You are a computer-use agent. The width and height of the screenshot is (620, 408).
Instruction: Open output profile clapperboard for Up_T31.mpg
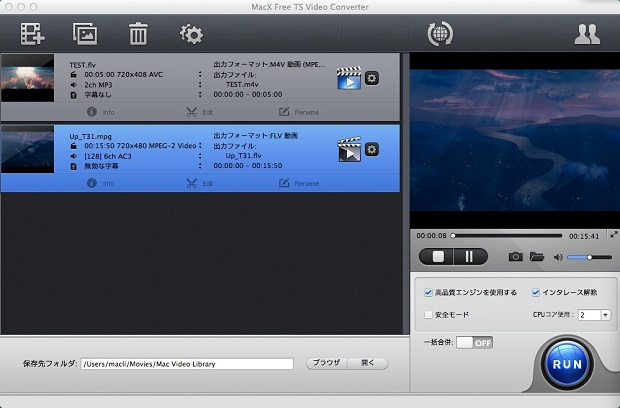pyautogui.click(x=349, y=149)
